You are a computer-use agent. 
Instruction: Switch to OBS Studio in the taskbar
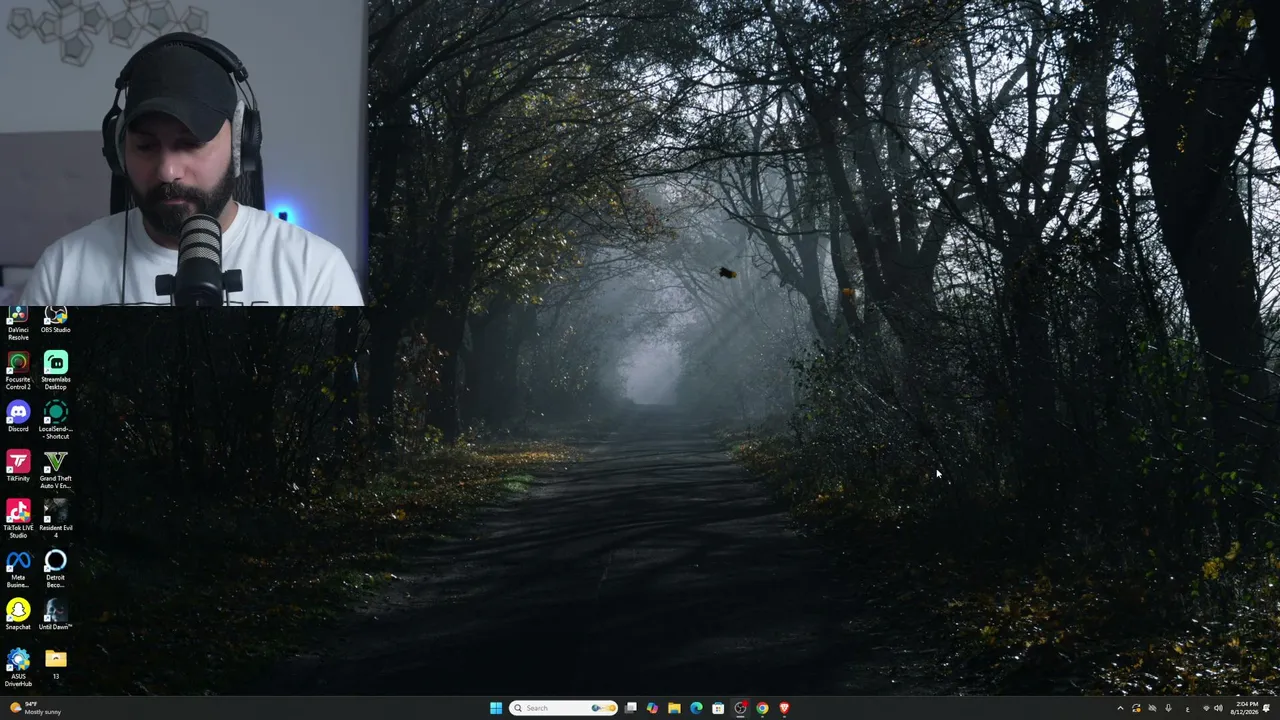point(740,708)
